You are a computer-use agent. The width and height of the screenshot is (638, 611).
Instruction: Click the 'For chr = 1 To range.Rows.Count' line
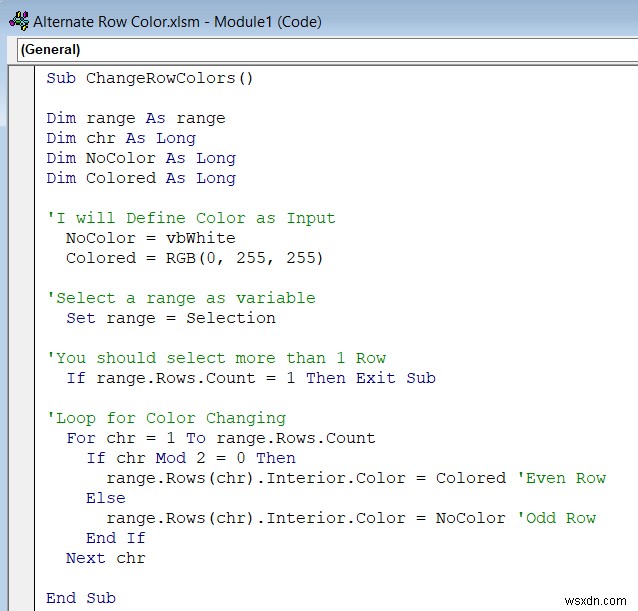click(x=220, y=438)
